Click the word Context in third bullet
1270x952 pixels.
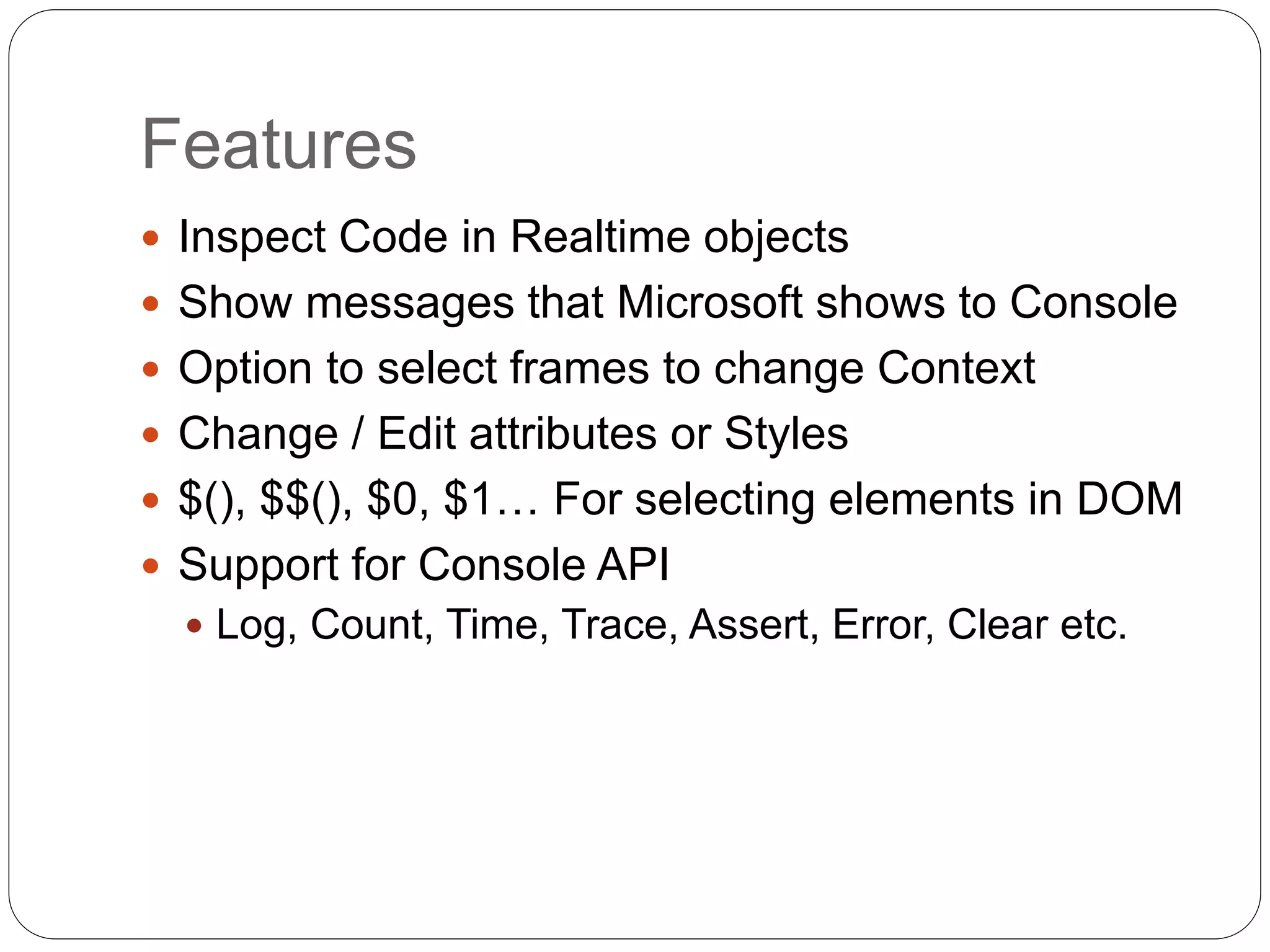[956, 368]
